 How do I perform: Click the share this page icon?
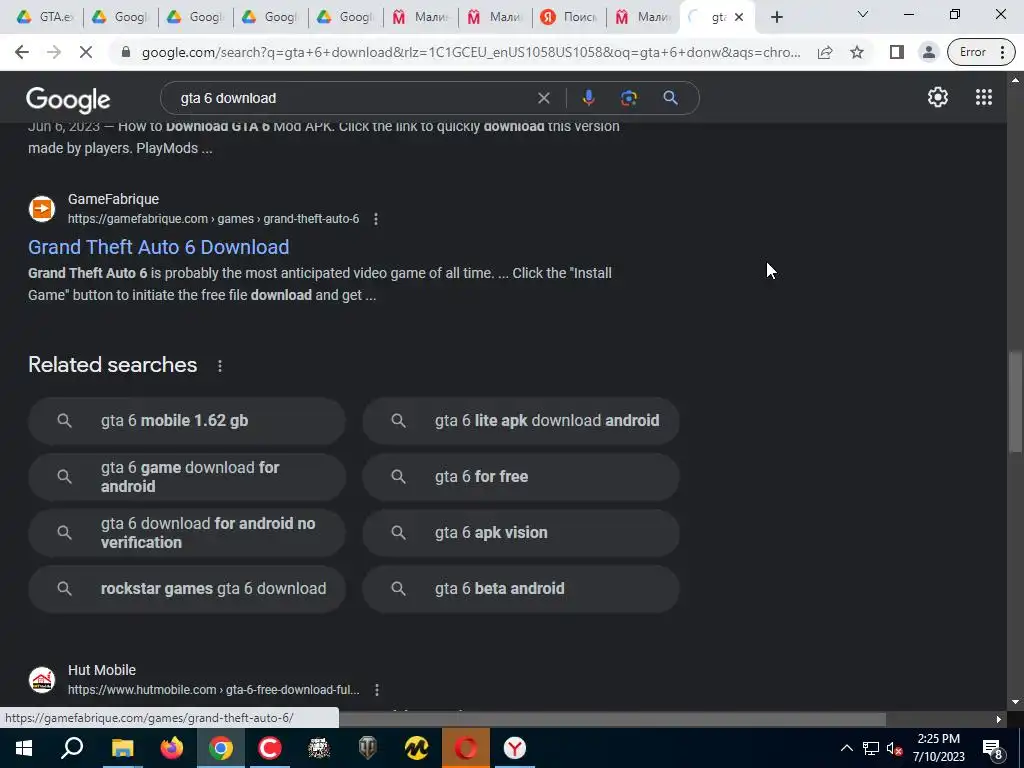click(x=825, y=52)
